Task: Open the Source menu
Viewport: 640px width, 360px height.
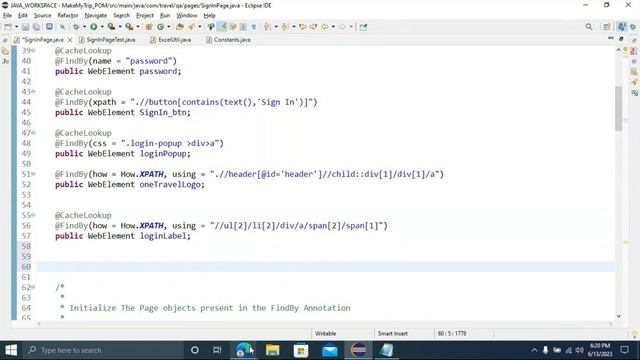Action: (42, 16)
